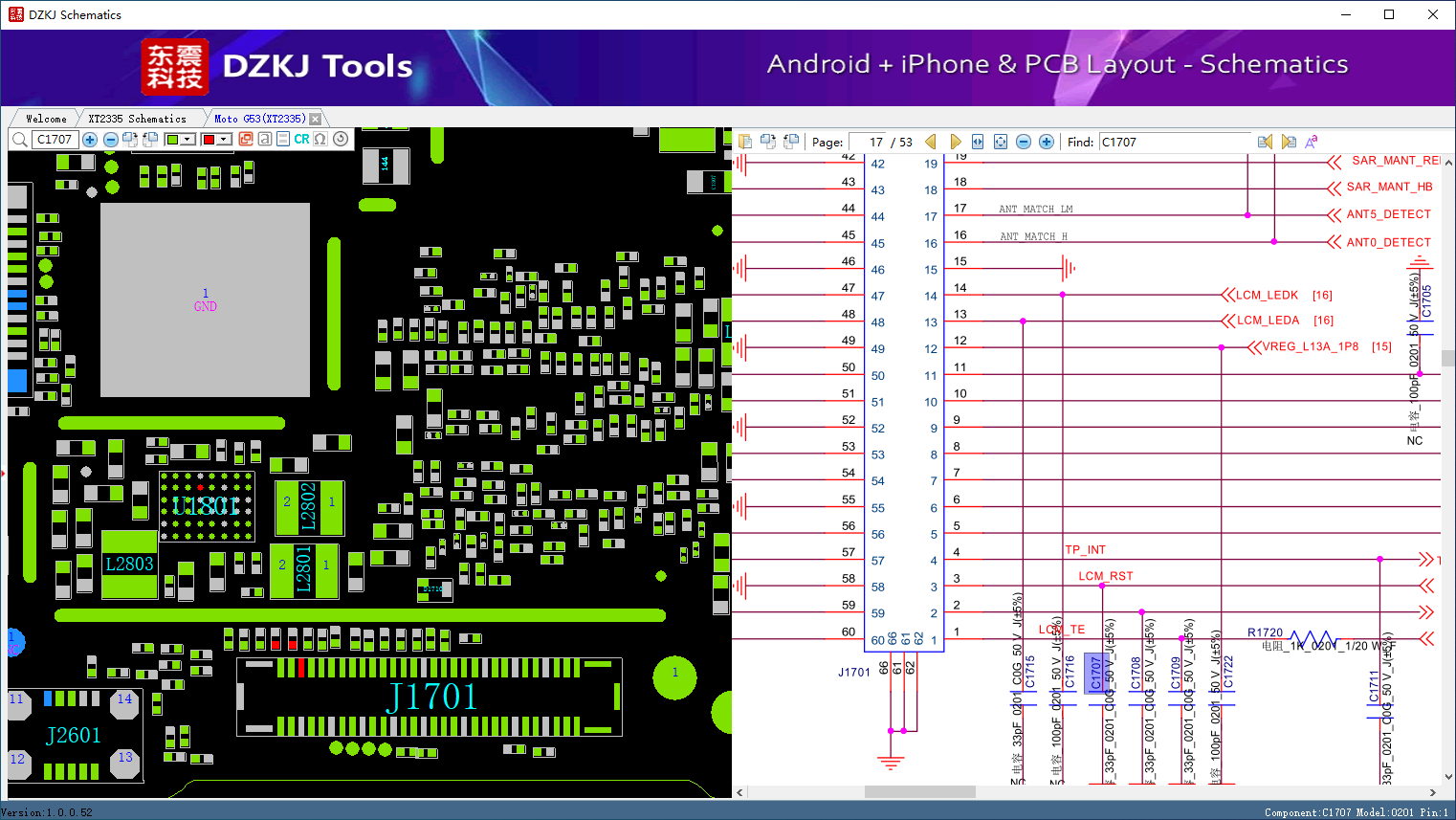
Task: Click the J1701 label in schematic
Action: point(854,672)
